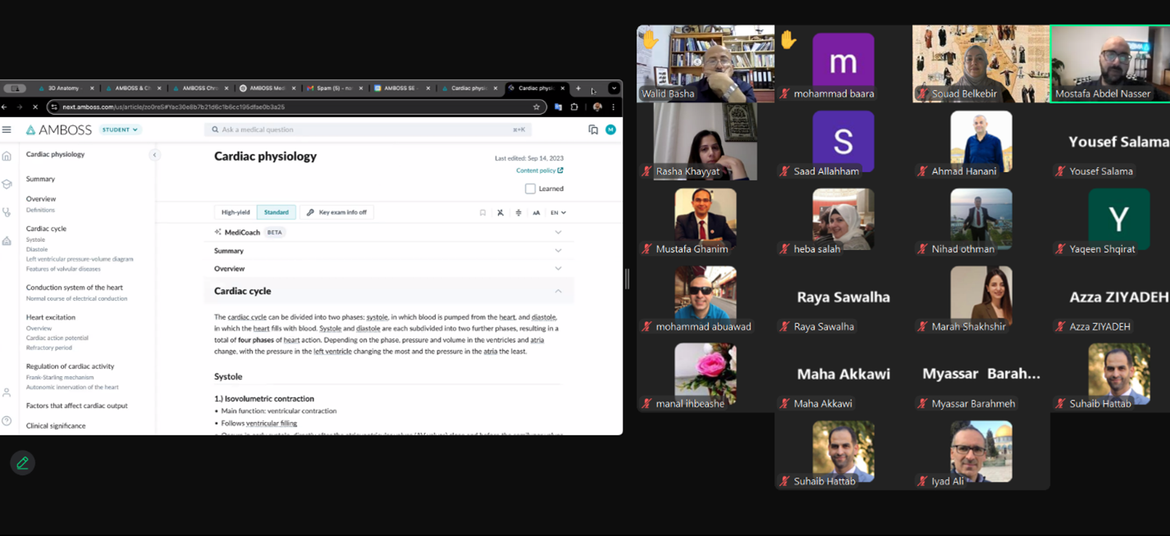
Task: Switch to the 3D Anatomy tab
Action: point(66,88)
